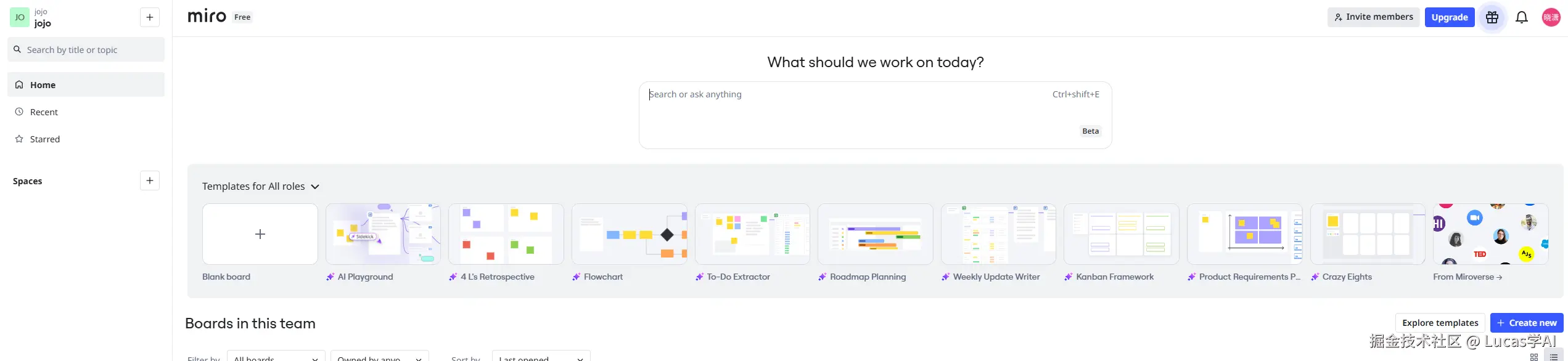
Task: Click the Upgrade button
Action: [1449, 17]
